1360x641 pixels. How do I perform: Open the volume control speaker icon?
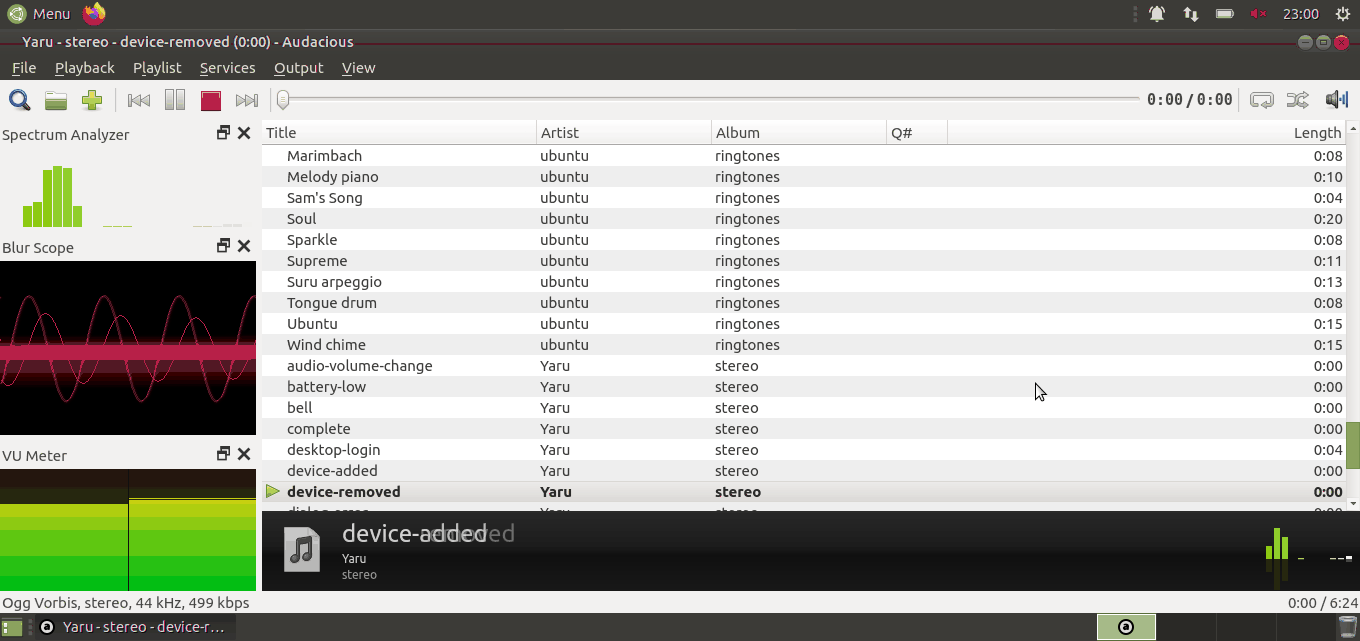[x=1336, y=100]
